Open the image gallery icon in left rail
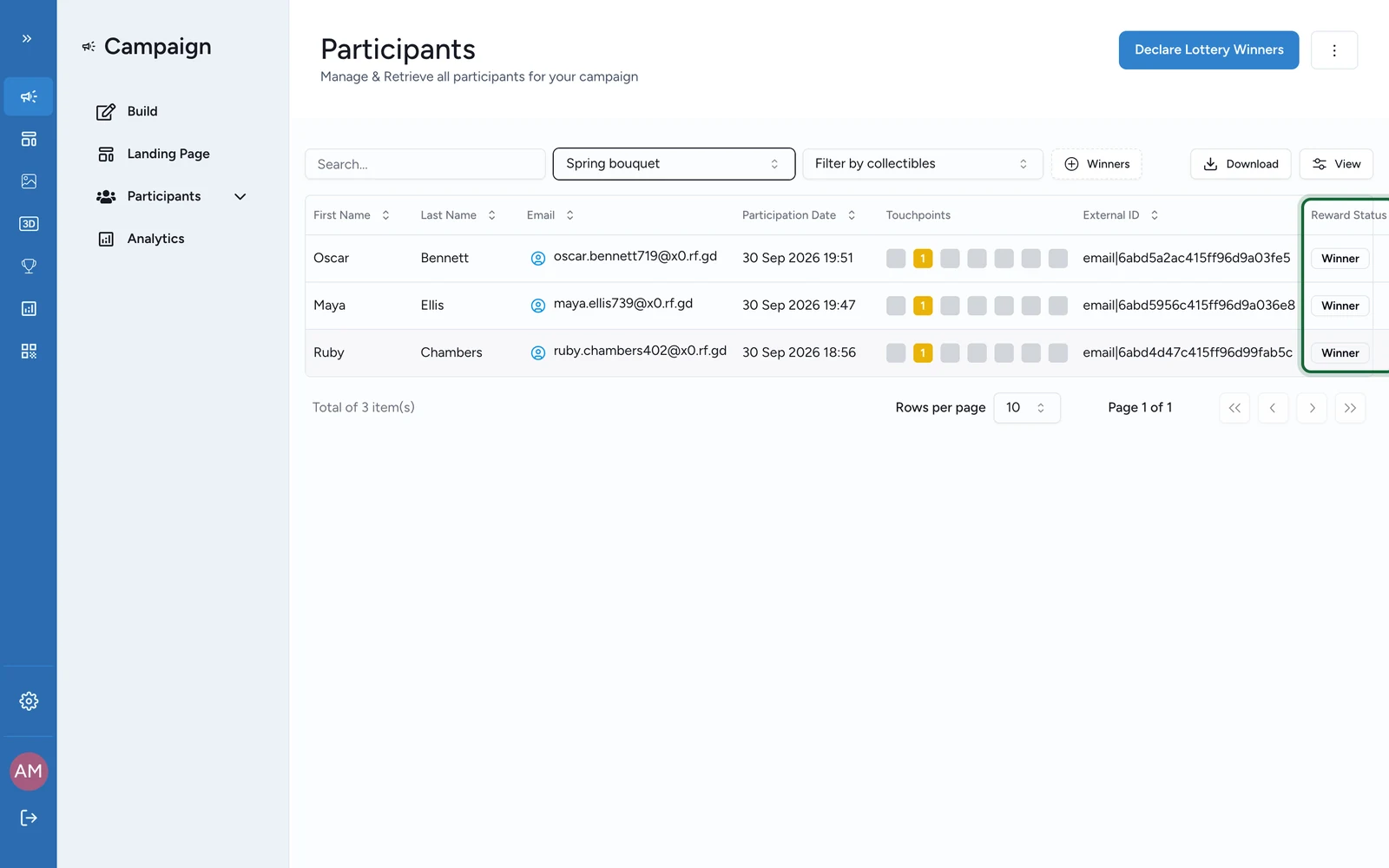The width and height of the screenshot is (1389, 868). click(29, 181)
